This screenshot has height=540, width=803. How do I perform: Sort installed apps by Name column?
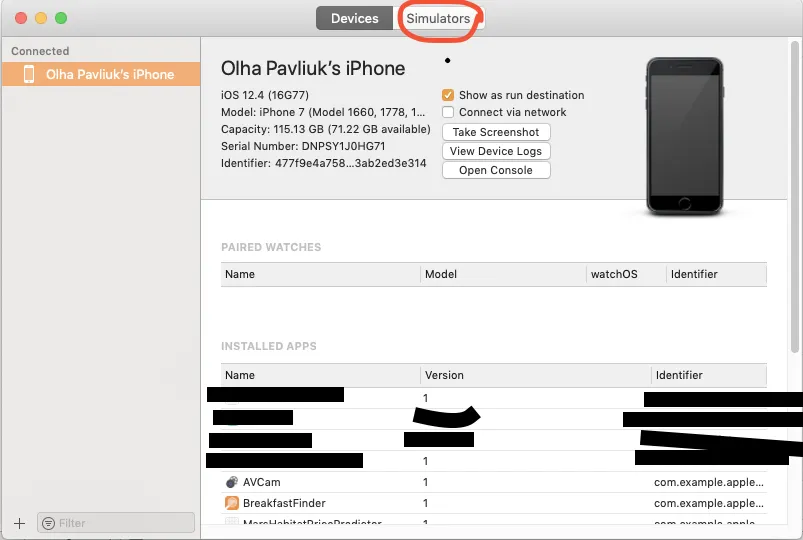pyautogui.click(x=321, y=375)
